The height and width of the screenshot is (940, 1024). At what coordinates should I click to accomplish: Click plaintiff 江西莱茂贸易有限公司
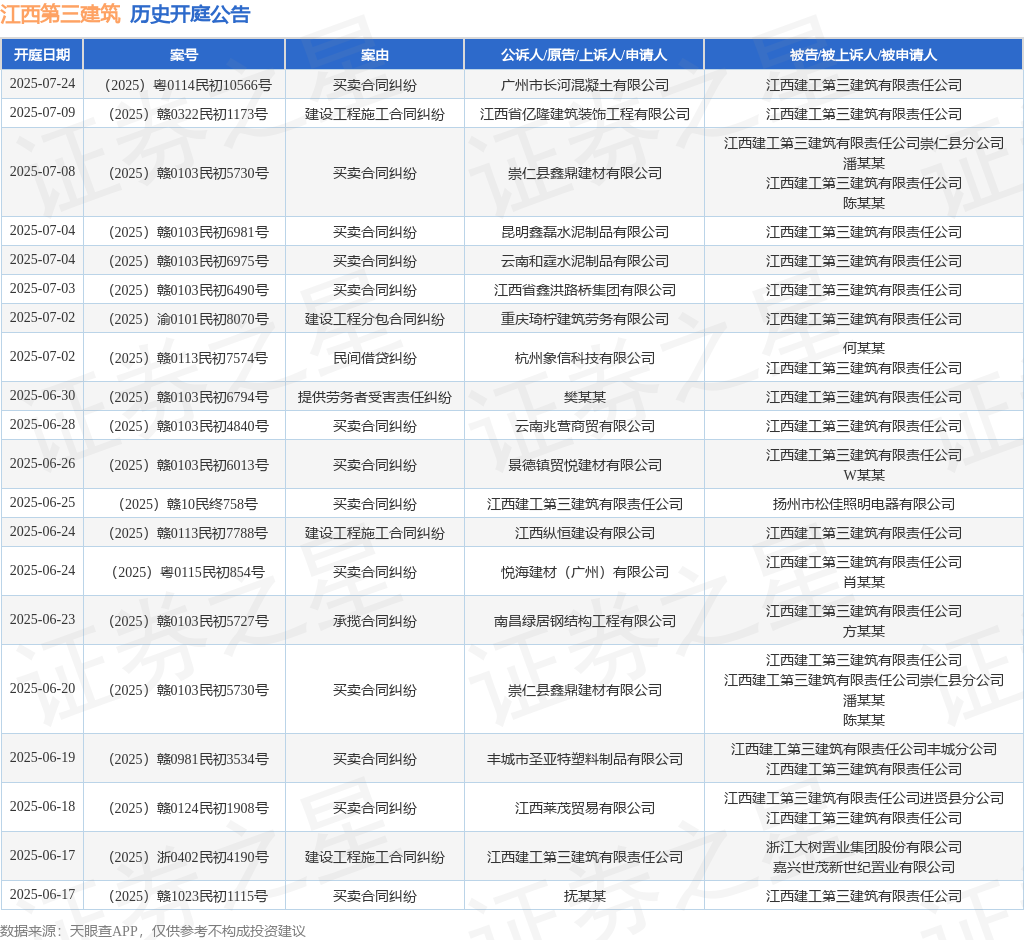[x=585, y=809]
